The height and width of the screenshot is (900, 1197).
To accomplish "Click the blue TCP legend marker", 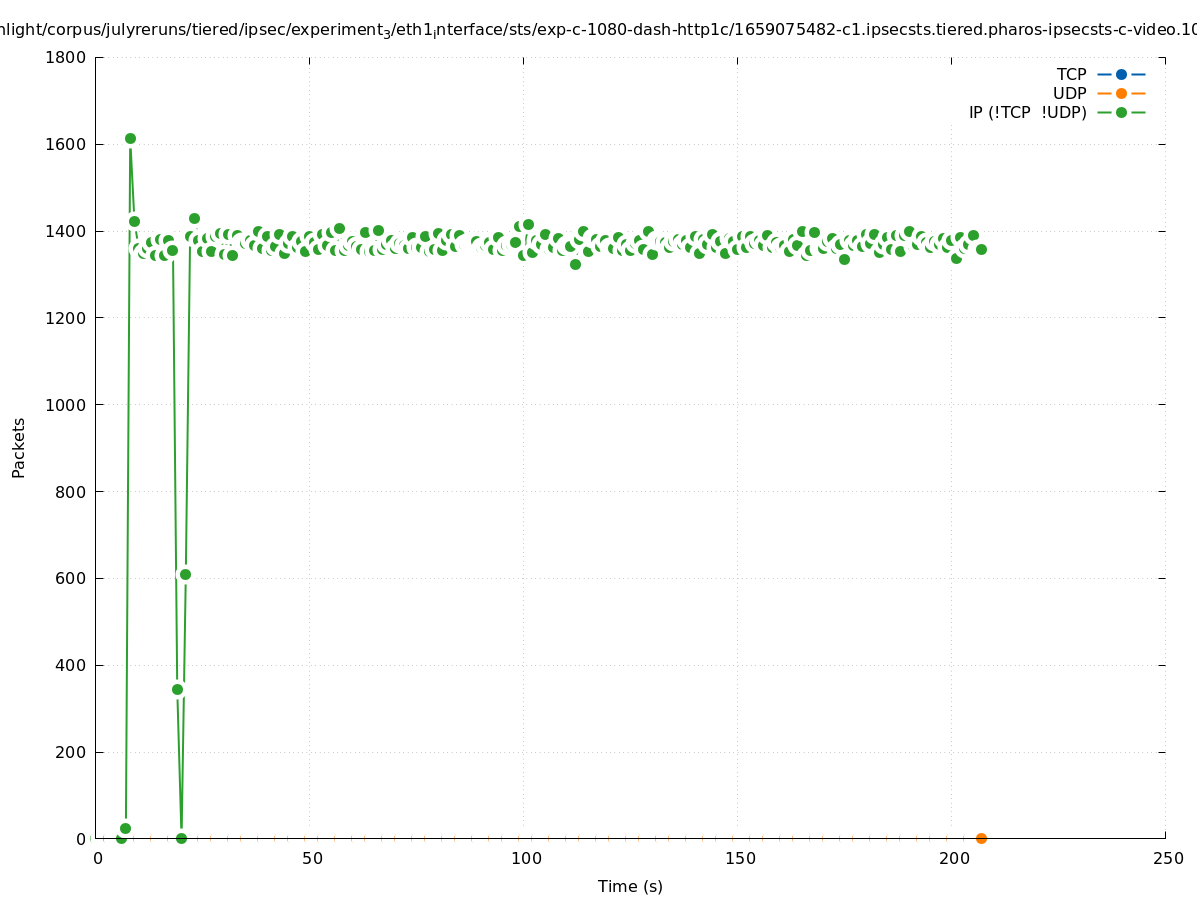I will [x=1121, y=74].
